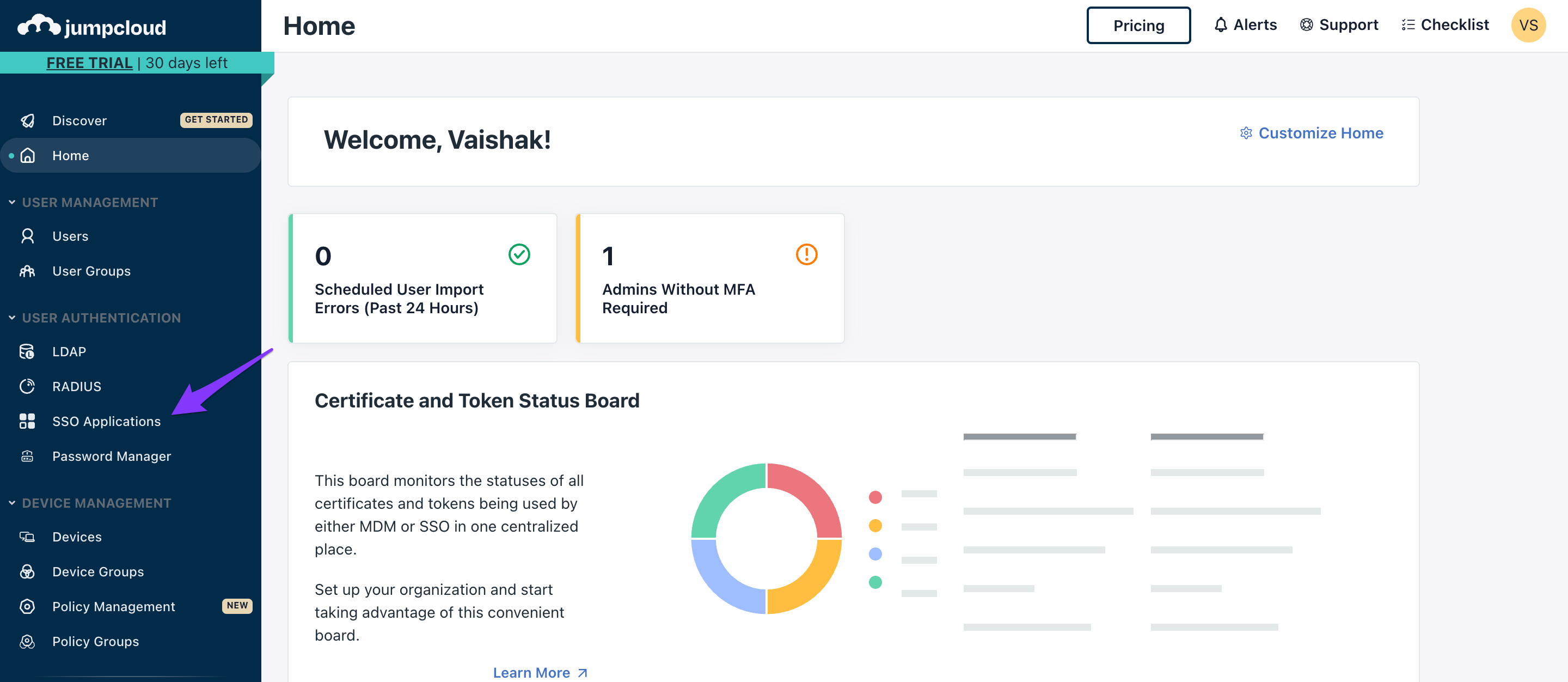1568x682 pixels.
Task: Click the JumpCloud logo
Action: (91, 26)
